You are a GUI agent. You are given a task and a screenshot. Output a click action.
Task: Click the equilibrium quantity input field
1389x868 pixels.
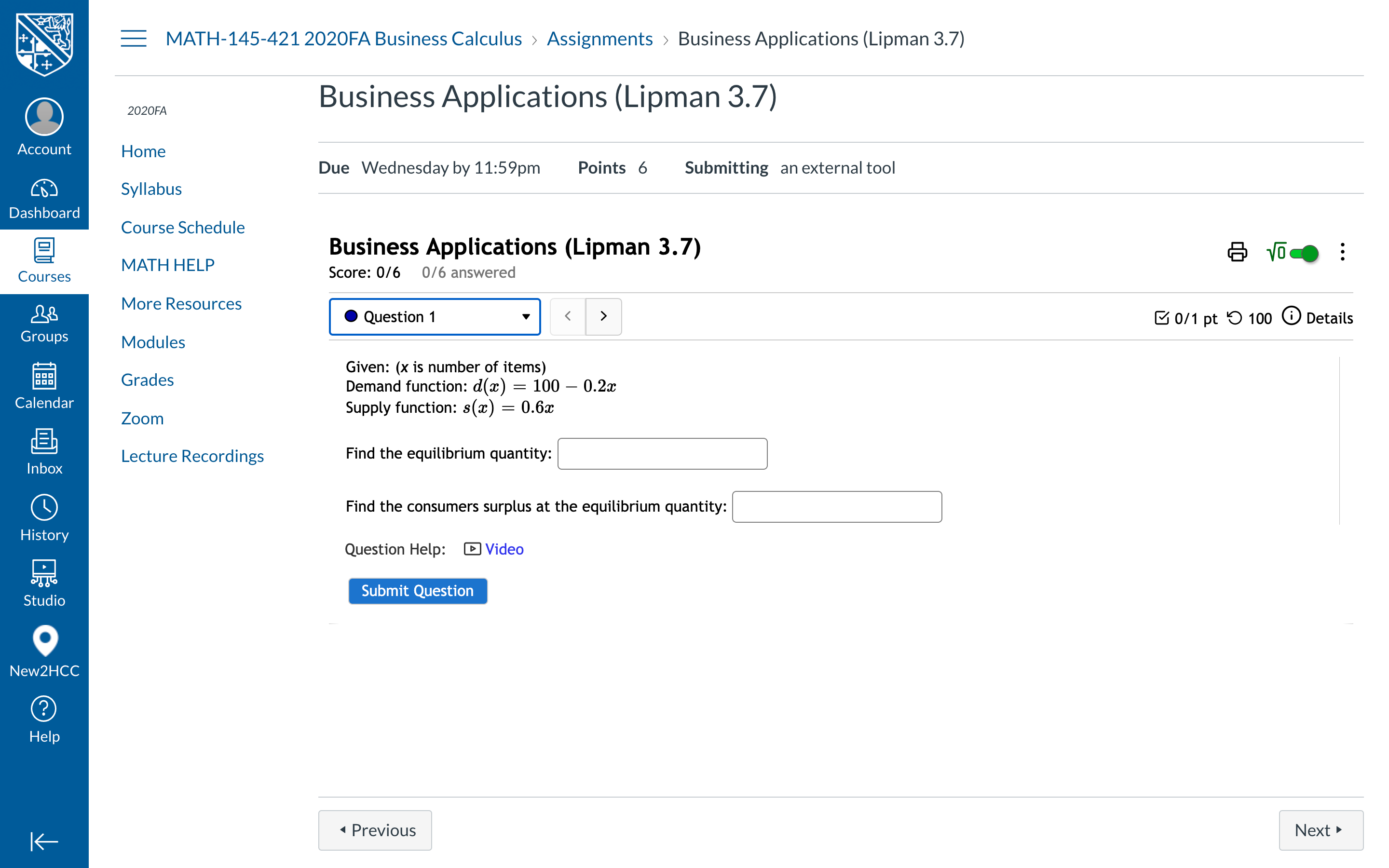click(x=662, y=453)
